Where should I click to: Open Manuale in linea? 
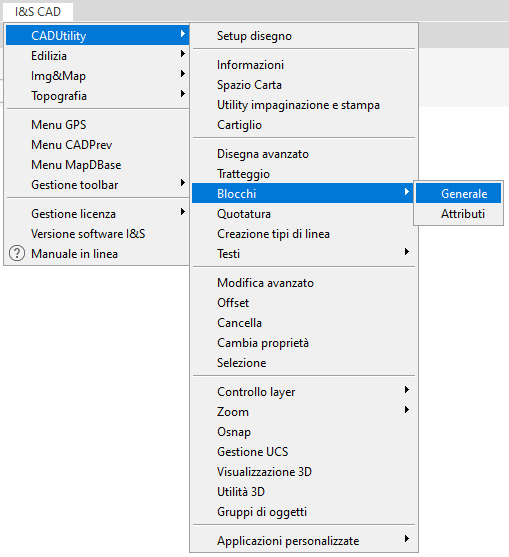click(97, 254)
